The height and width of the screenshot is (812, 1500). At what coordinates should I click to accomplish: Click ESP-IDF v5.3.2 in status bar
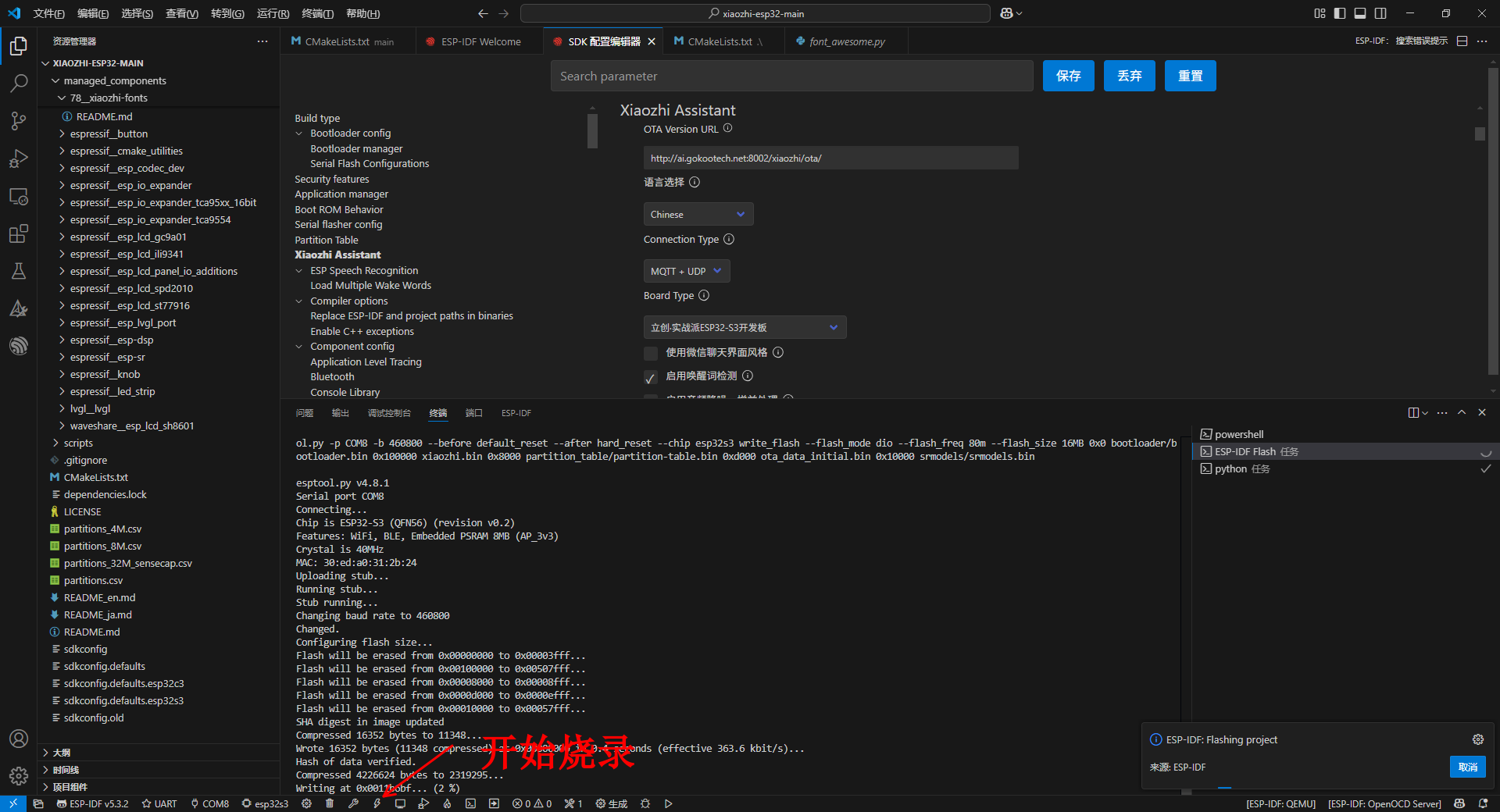pyautogui.click(x=92, y=803)
